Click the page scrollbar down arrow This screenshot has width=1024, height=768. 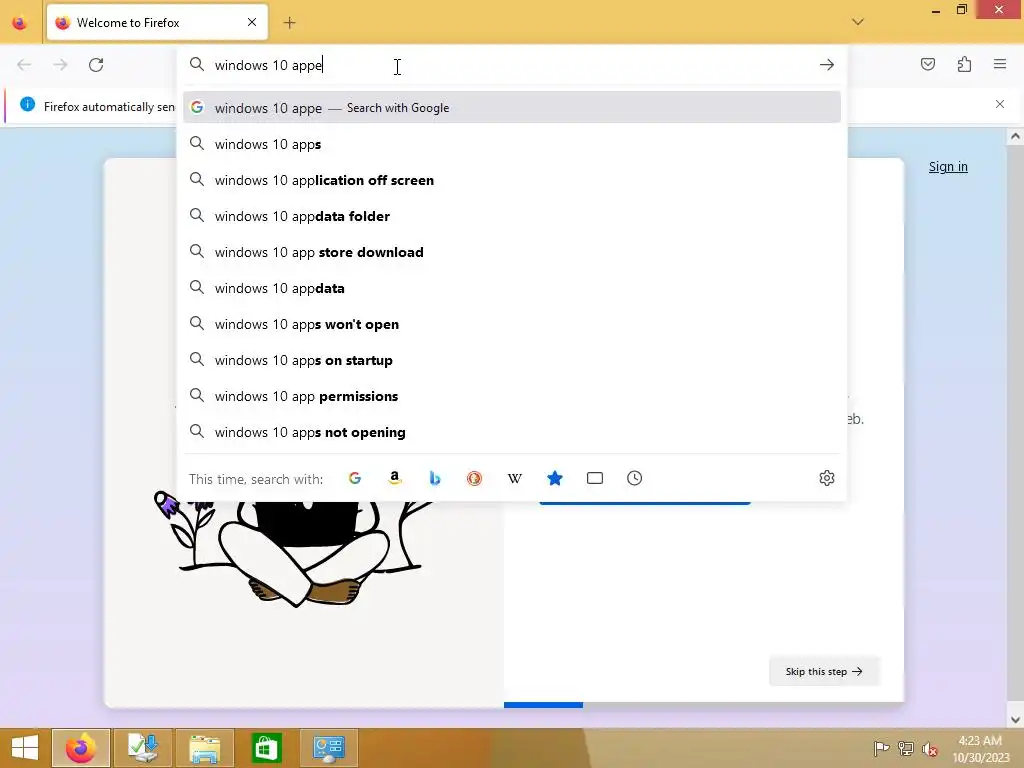[x=1015, y=720]
